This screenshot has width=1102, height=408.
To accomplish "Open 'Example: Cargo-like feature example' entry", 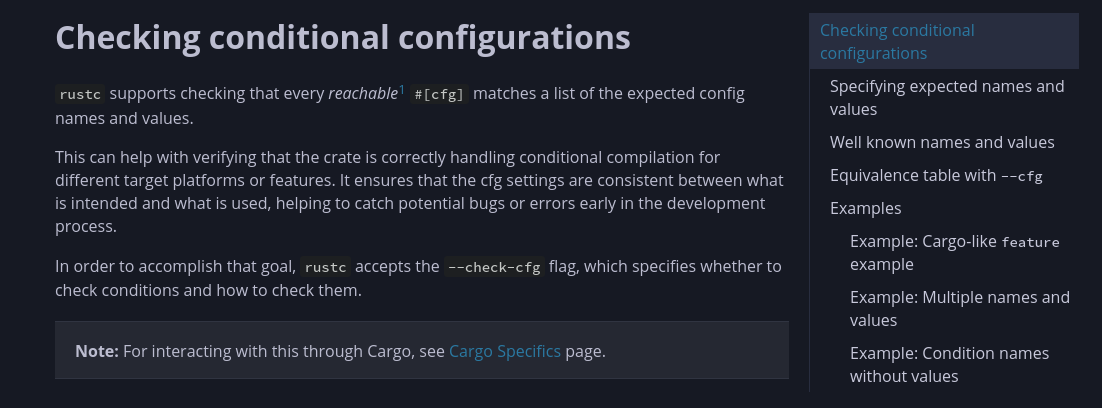I will (953, 252).
